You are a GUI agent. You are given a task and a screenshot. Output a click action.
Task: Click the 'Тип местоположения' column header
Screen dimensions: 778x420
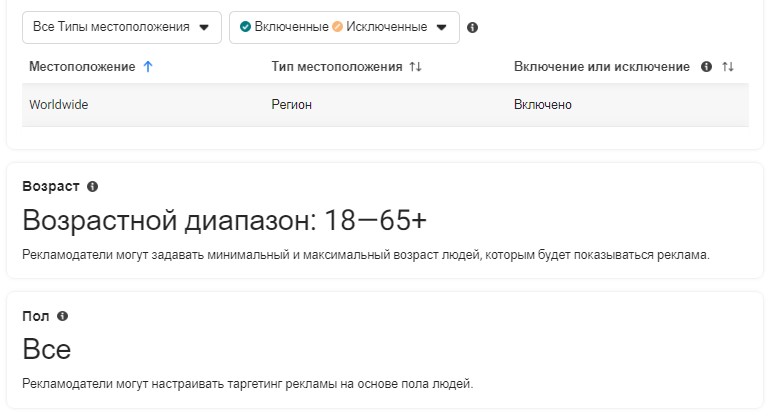[336, 67]
